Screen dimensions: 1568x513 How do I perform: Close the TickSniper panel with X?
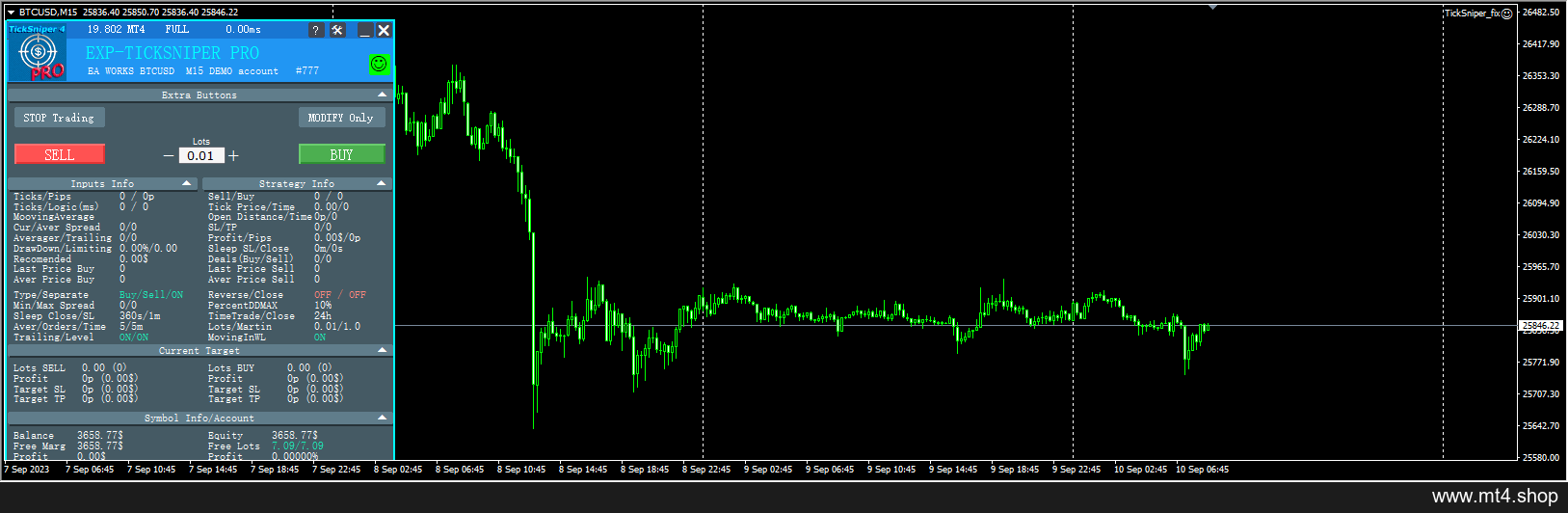coord(384,31)
